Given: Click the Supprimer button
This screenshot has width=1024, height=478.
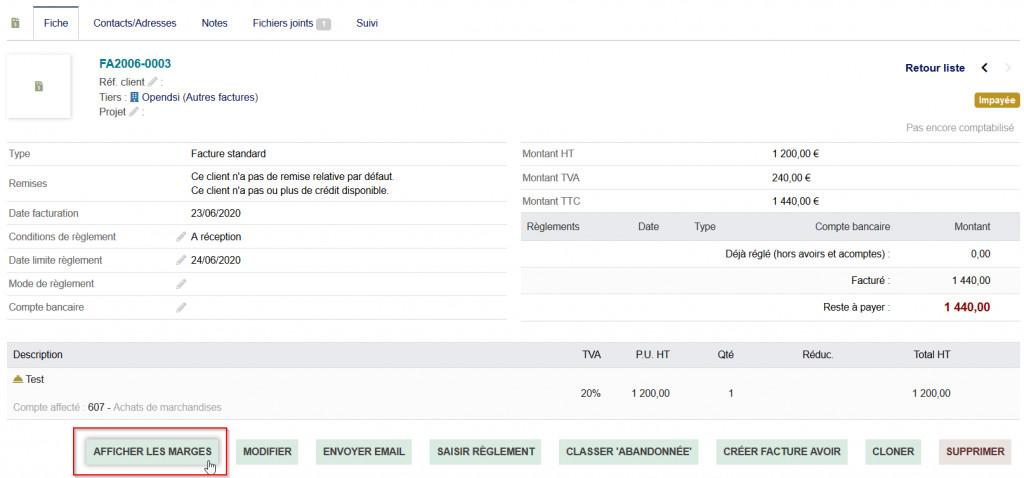Looking at the screenshot, I should point(975,451).
